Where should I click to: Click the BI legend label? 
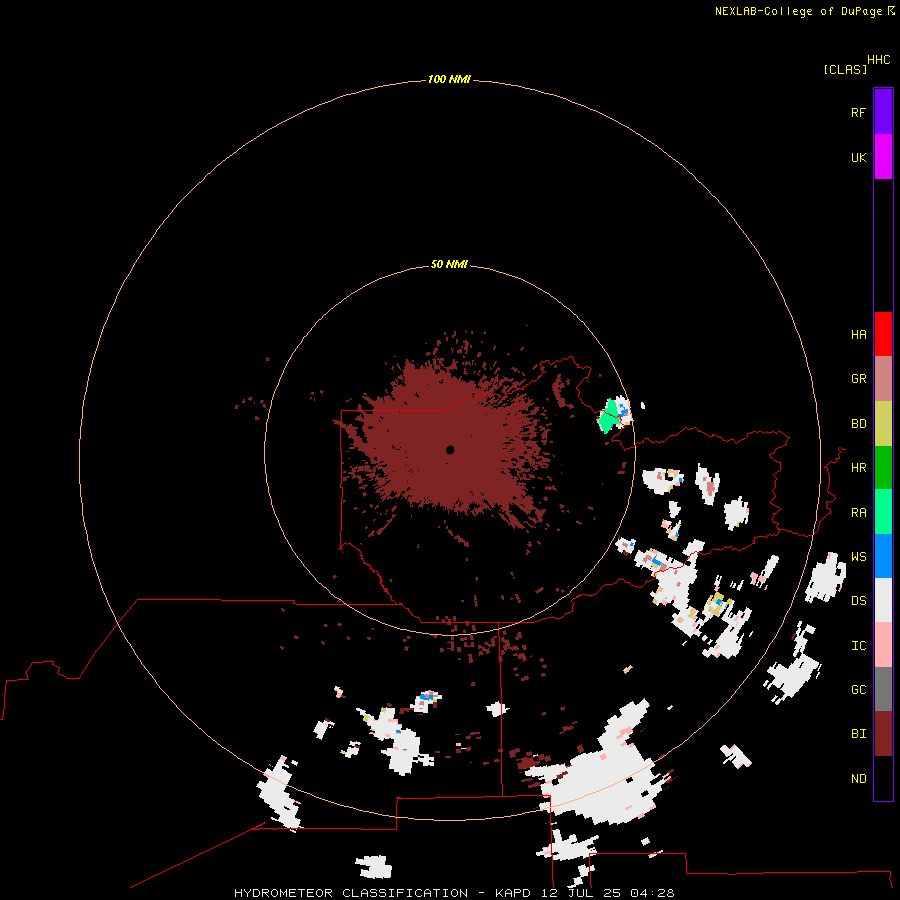click(858, 734)
